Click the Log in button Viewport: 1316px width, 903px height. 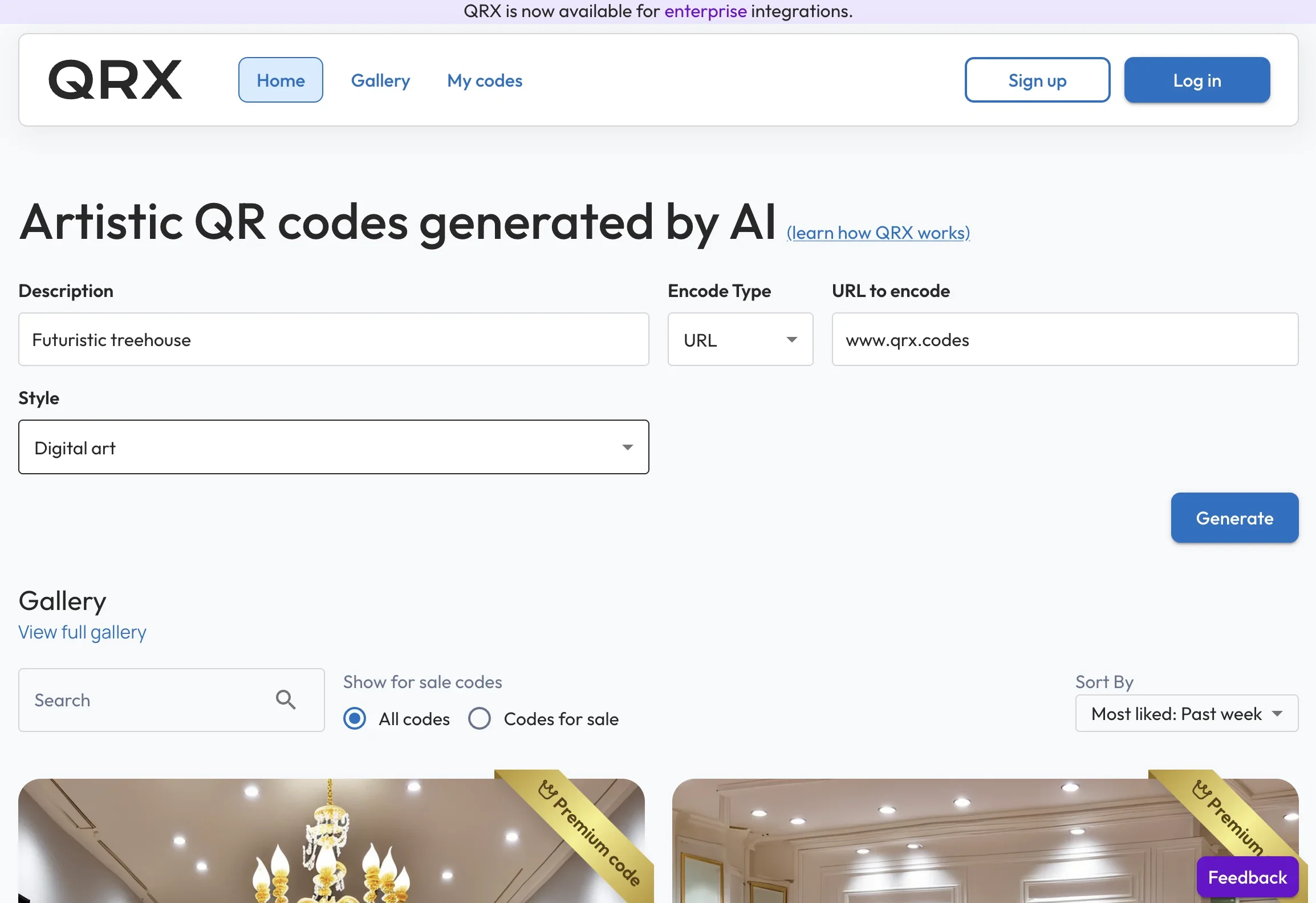point(1197,80)
